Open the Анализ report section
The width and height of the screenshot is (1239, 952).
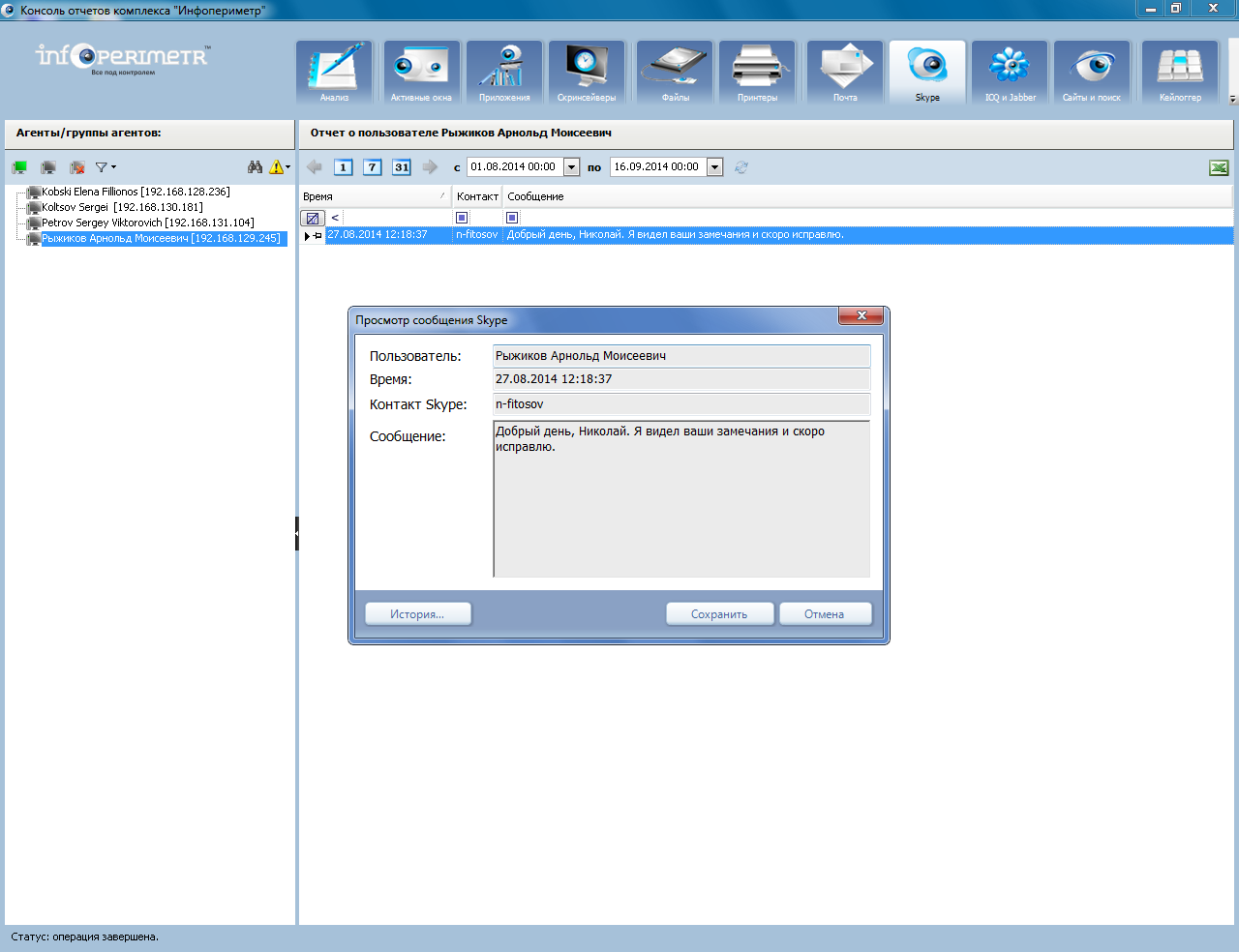pos(334,73)
